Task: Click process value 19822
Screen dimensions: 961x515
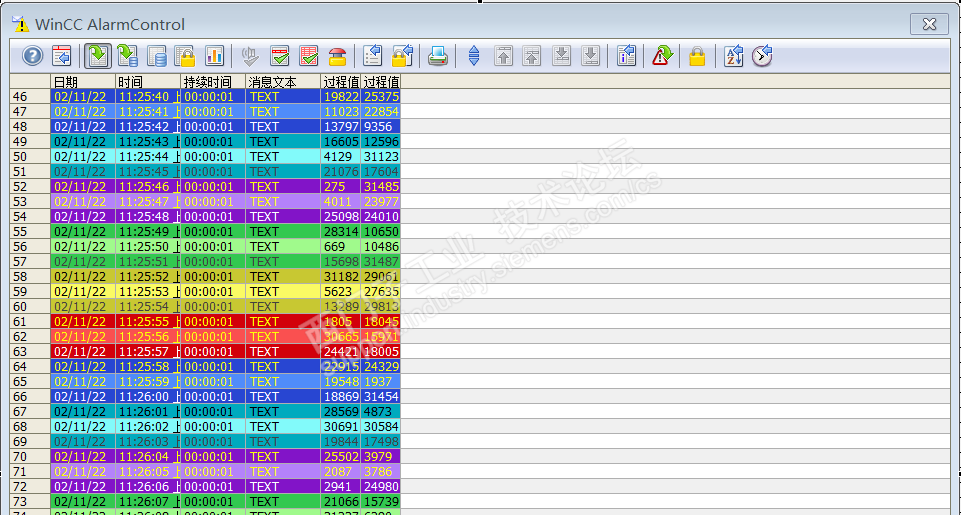Action: 341,96
